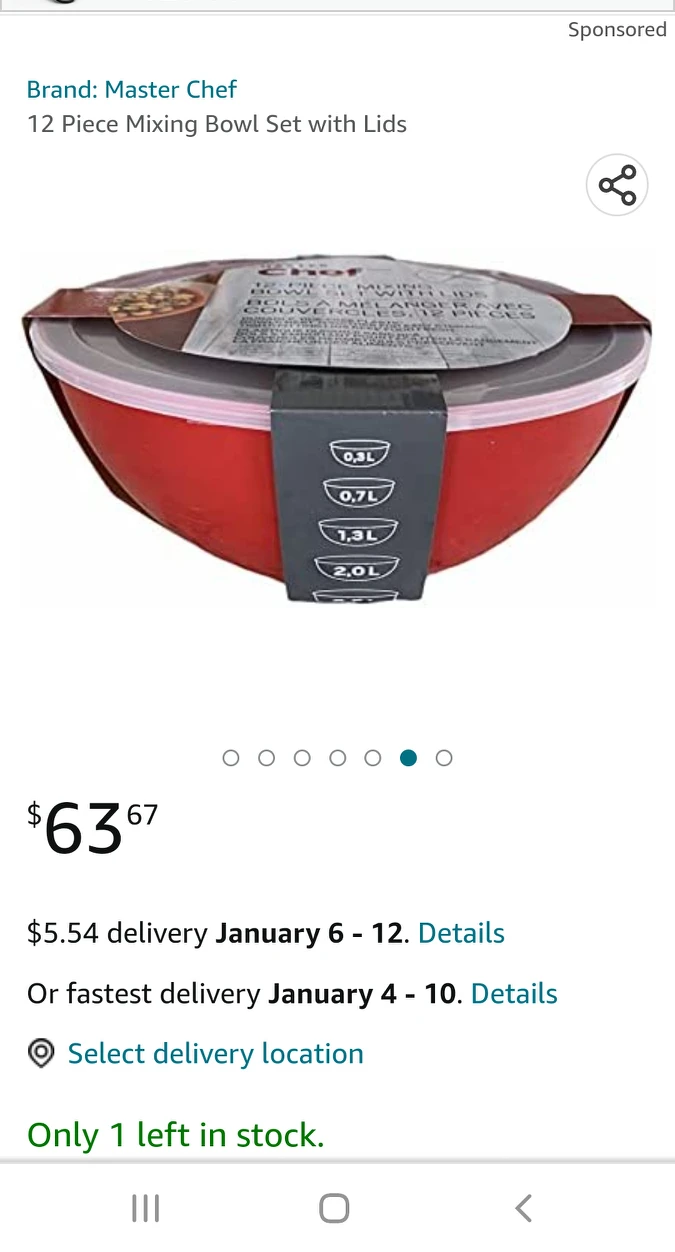
Task: Tap the Android home button
Action: coord(334,1208)
